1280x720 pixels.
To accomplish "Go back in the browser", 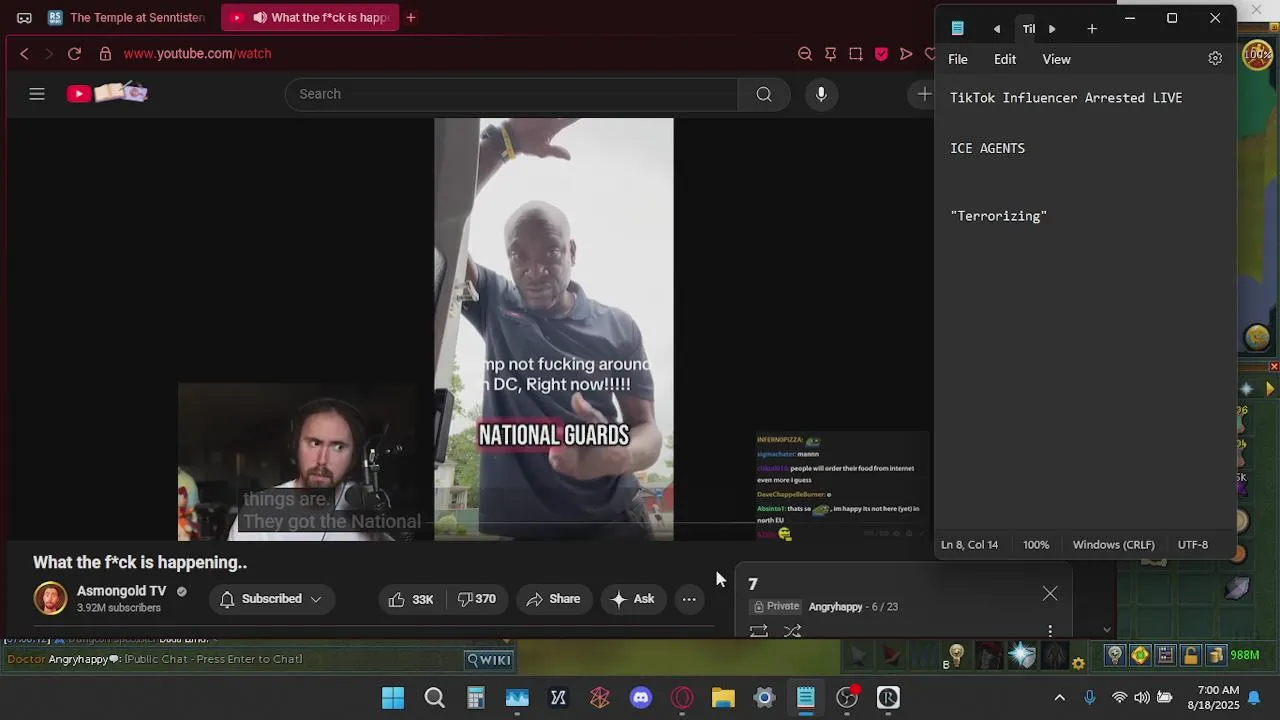I will pyautogui.click(x=25, y=54).
